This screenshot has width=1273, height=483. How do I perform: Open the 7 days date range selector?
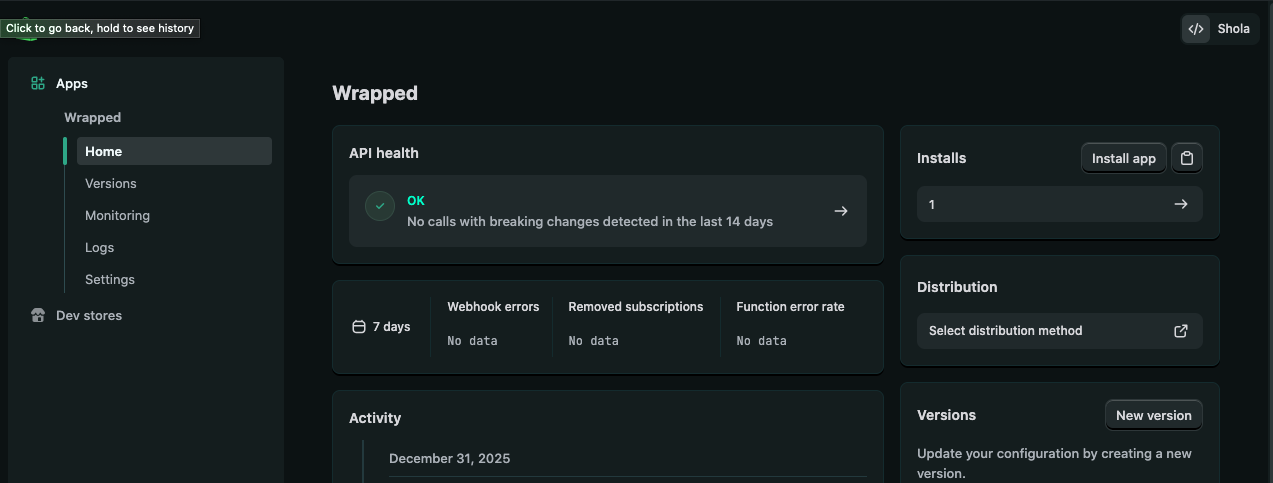(x=382, y=327)
